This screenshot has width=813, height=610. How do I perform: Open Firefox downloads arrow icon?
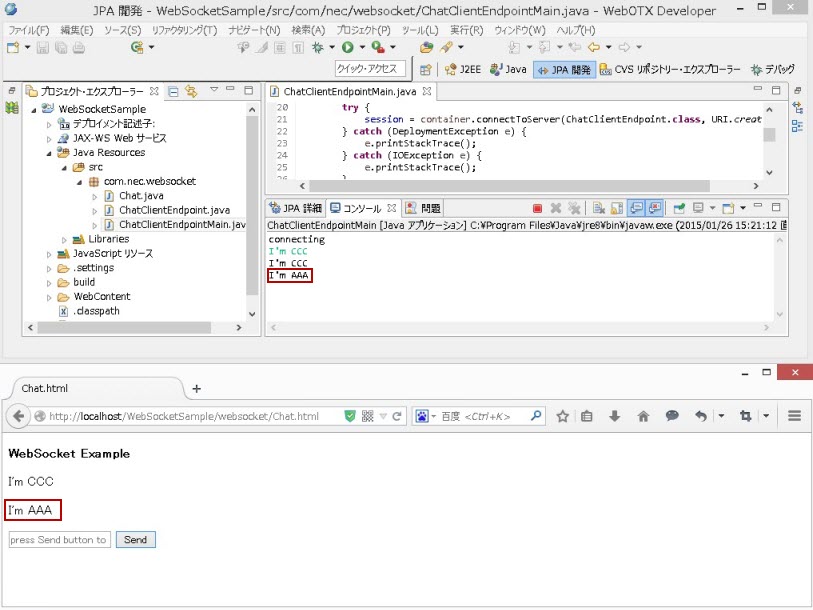[x=615, y=416]
